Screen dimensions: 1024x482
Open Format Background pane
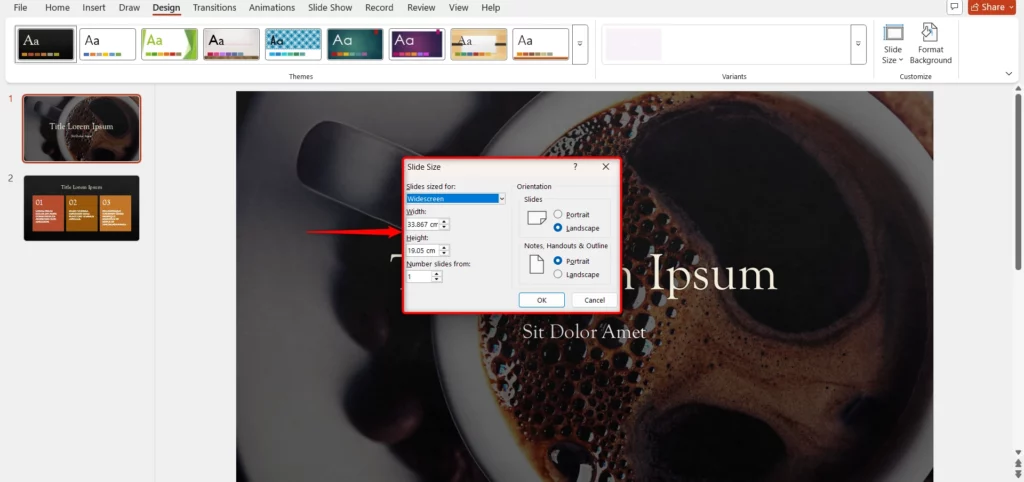point(931,44)
